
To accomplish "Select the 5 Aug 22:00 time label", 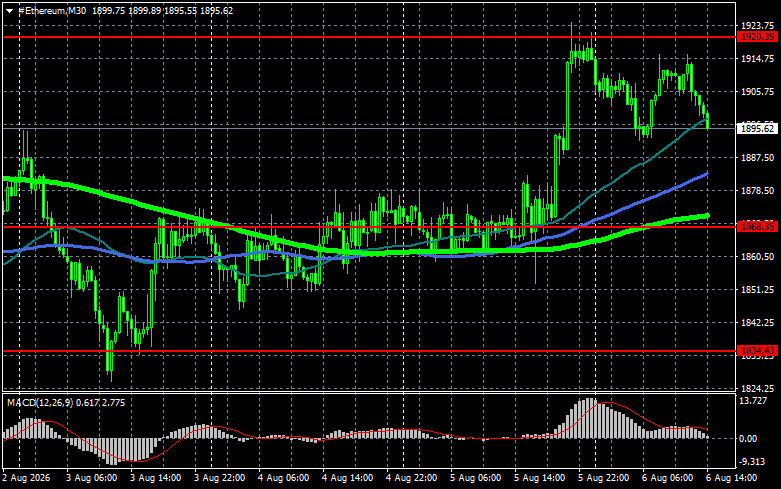I will coord(604,478).
